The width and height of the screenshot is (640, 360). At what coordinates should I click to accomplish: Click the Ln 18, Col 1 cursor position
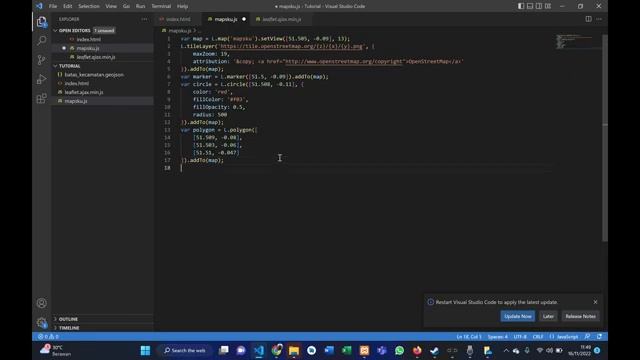click(x=469, y=337)
